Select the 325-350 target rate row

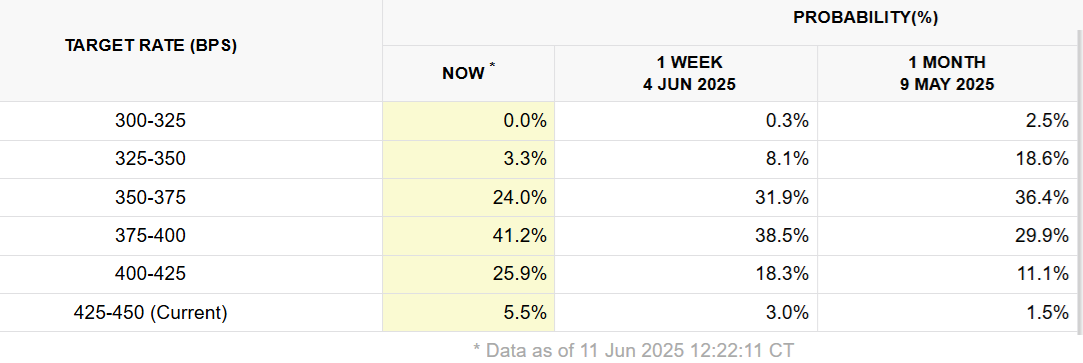[538, 159]
